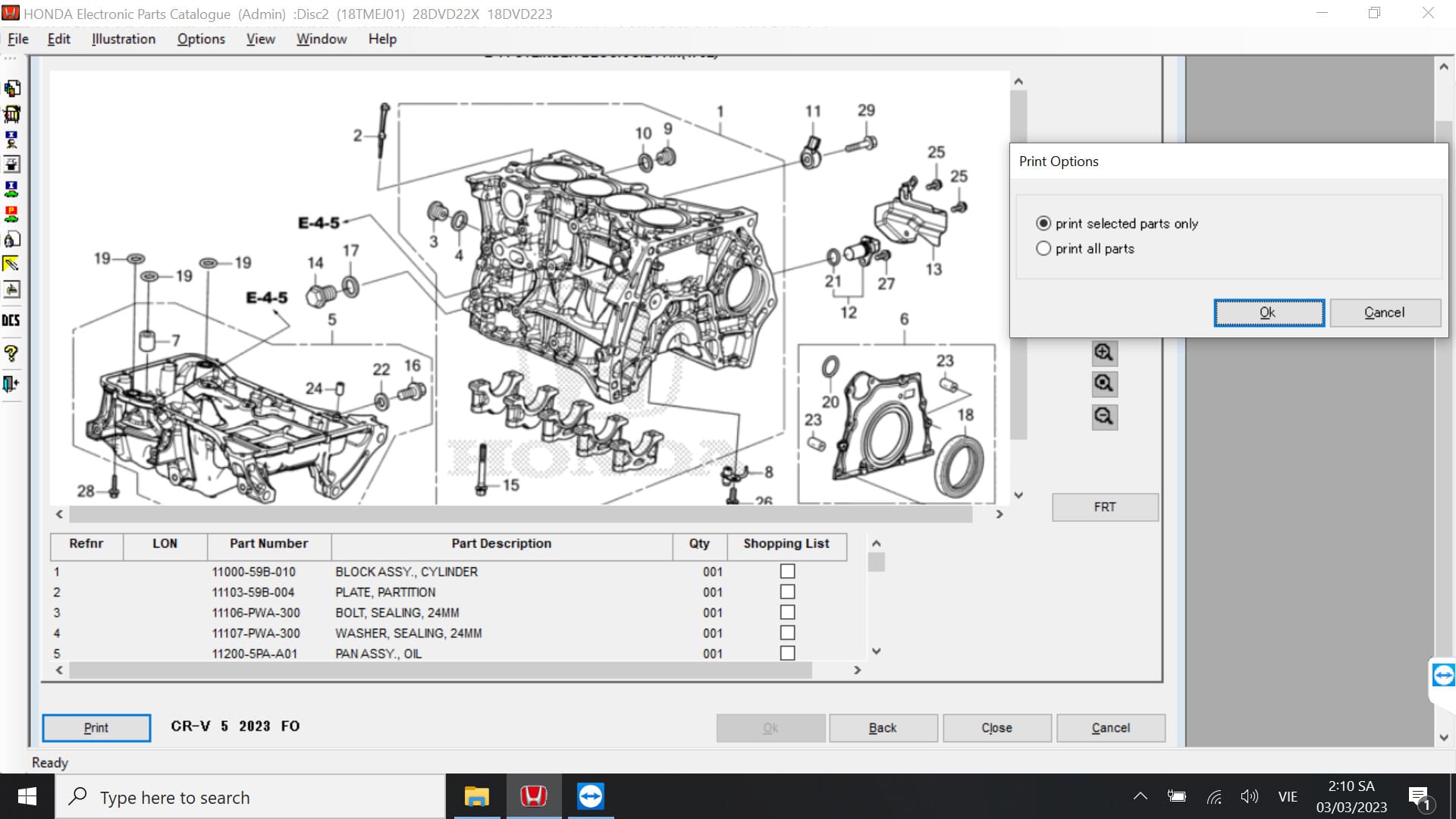Check shopping list box for WASHER, SEALING, 24MM
Image resolution: width=1456 pixels, height=819 pixels.
pos(787,632)
